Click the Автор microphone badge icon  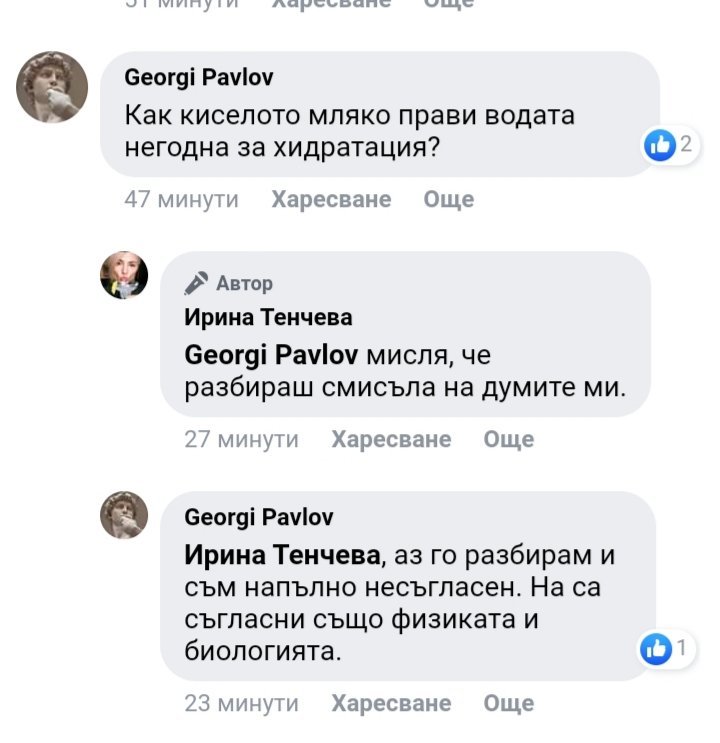(197, 283)
